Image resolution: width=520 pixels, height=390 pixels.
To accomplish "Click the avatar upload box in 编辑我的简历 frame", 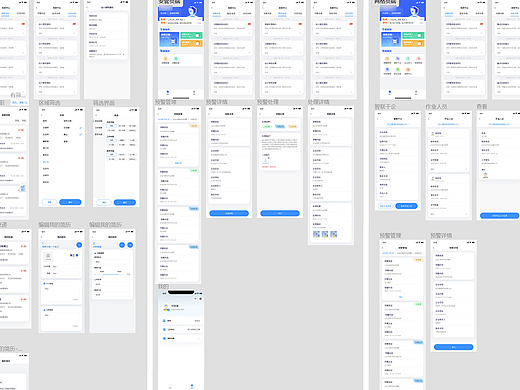I will pos(48,256).
